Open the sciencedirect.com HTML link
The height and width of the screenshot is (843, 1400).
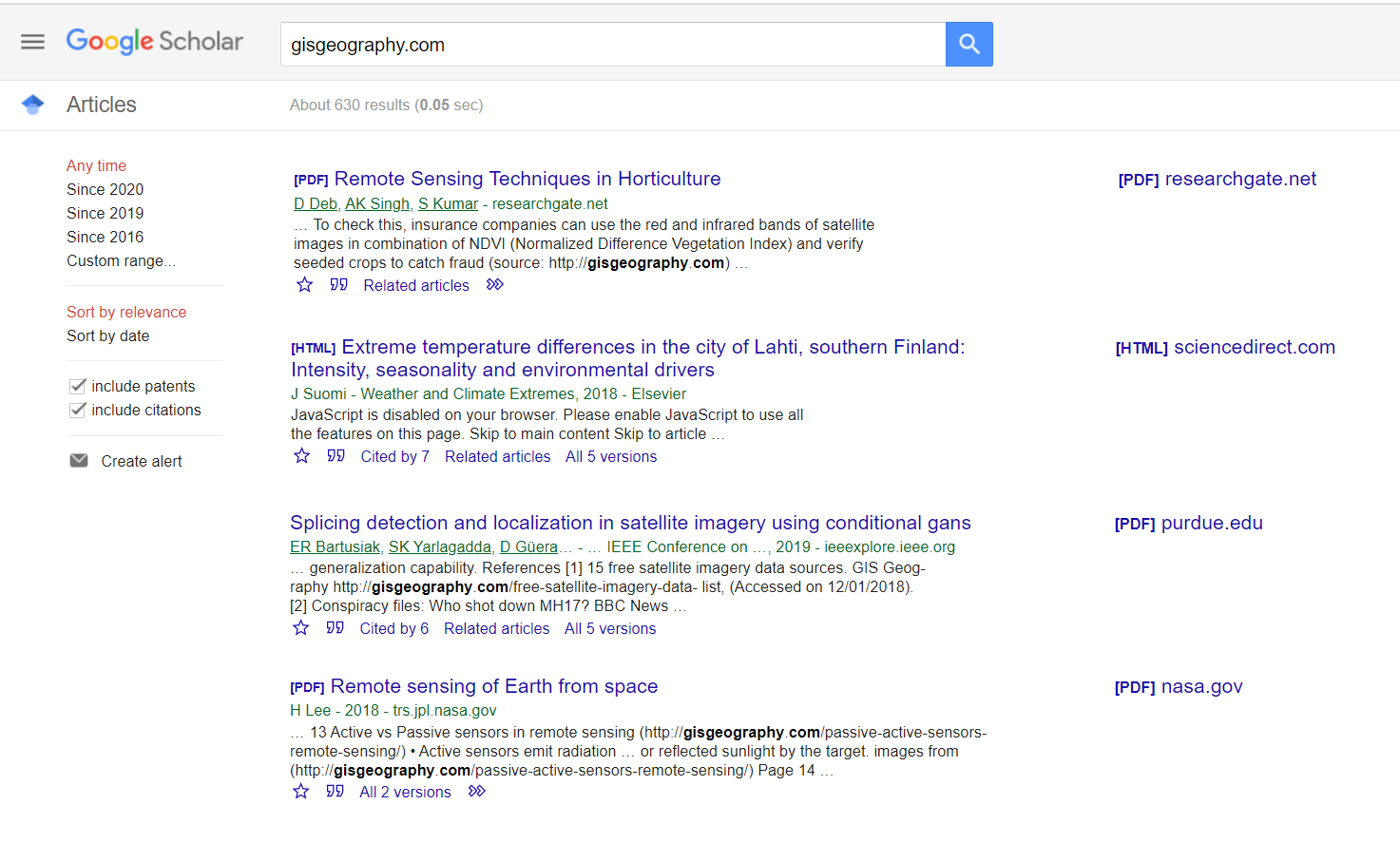(x=1225, y=347)
